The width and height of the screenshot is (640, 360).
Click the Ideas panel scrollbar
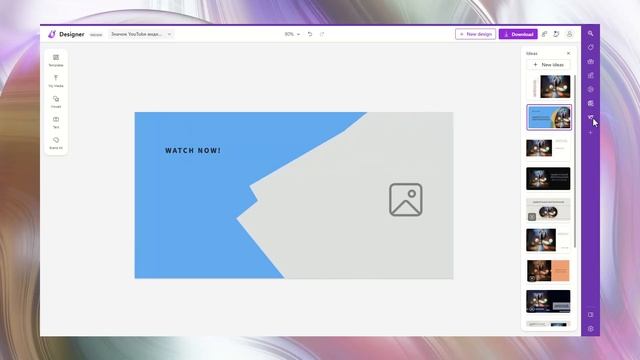pos(575,161)
